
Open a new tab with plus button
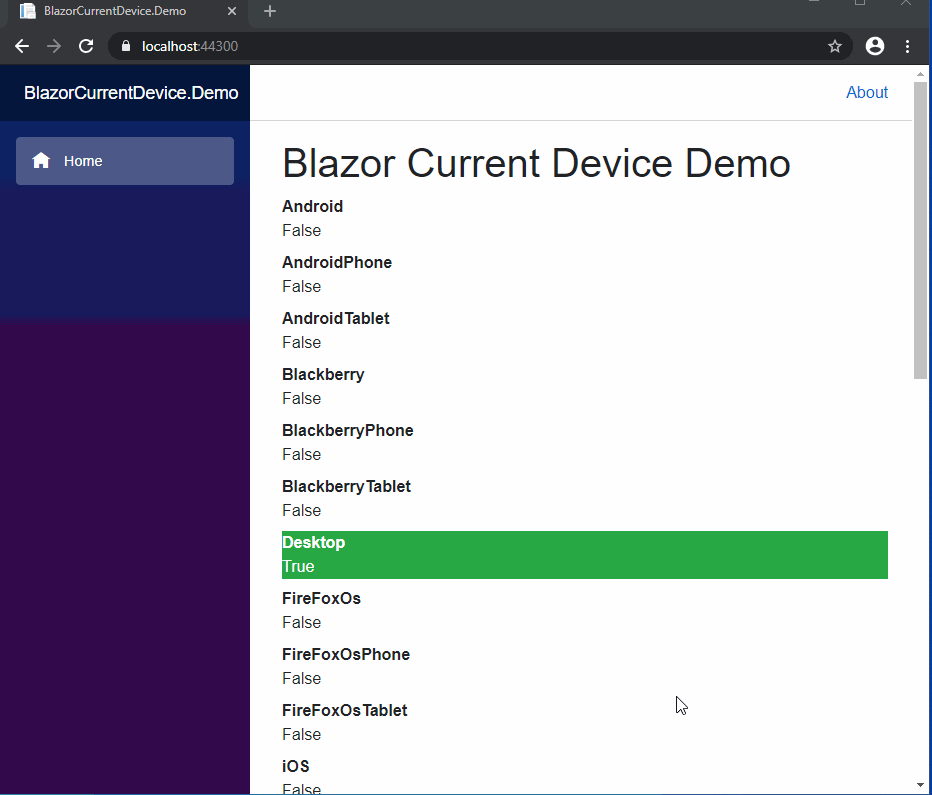[x=270, y=11]
